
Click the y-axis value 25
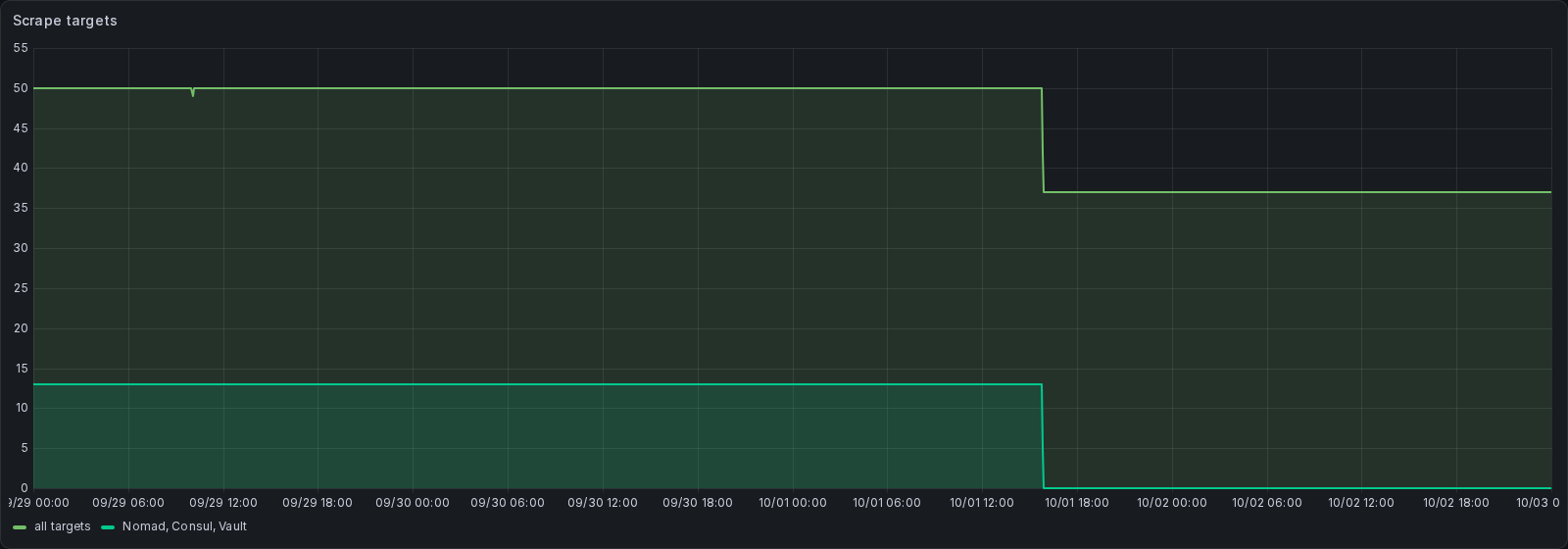click(22, 288)
